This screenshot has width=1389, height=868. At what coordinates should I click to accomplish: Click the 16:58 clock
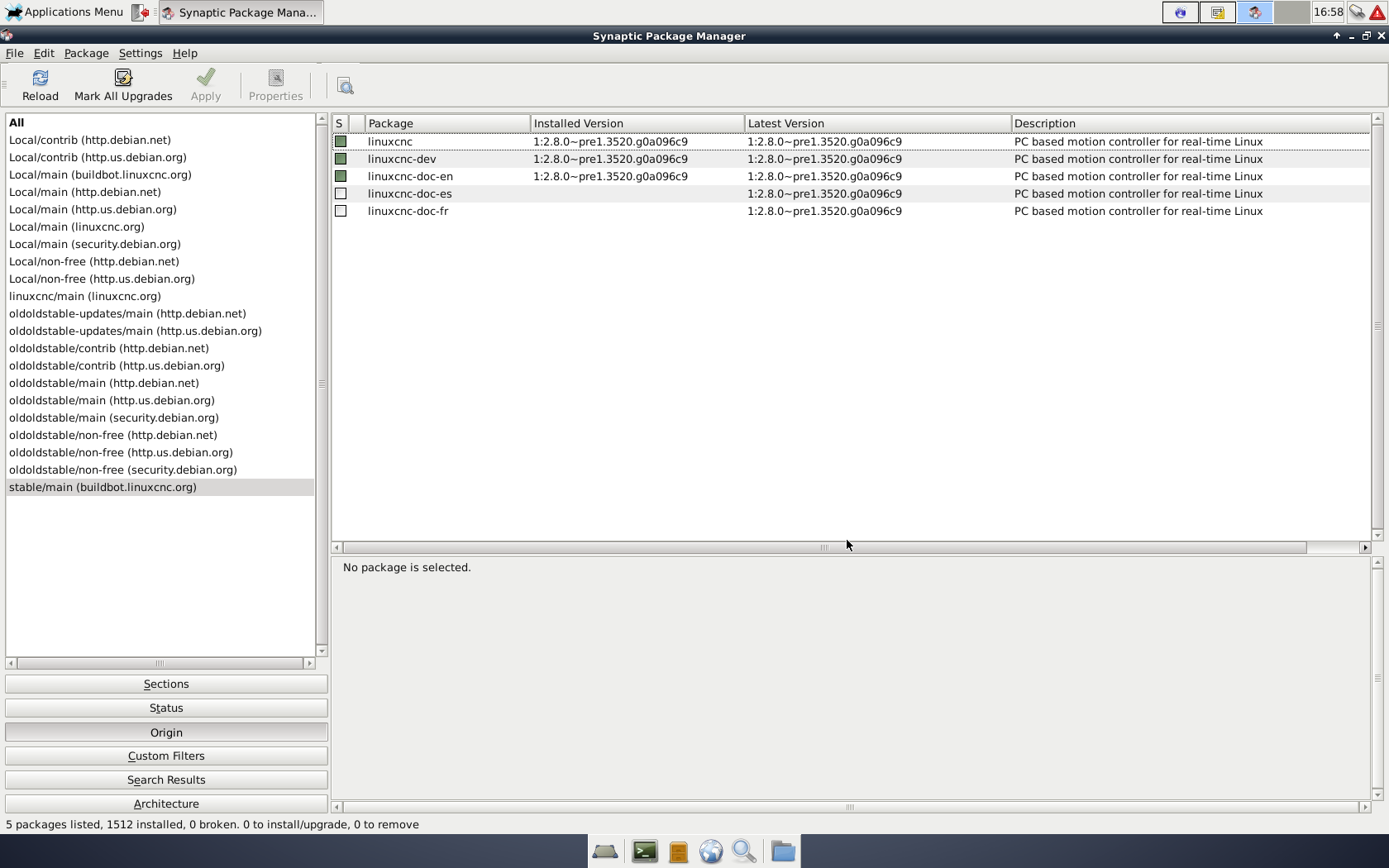point(1328,12)
